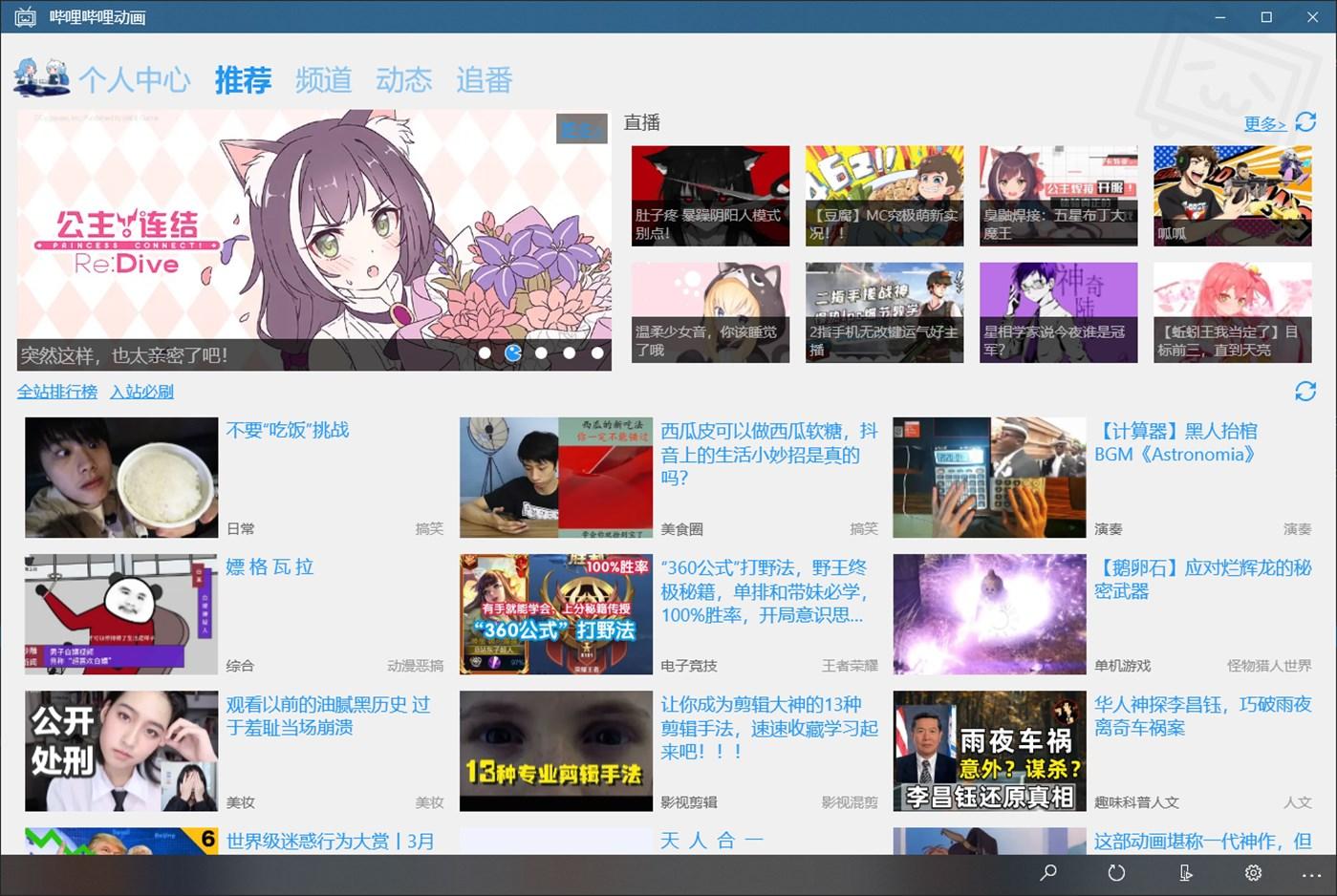Viewport: 1337px width, 896px height.
Task: Click the bilibili TV logo in the title bar
Action: pos(24,16)
